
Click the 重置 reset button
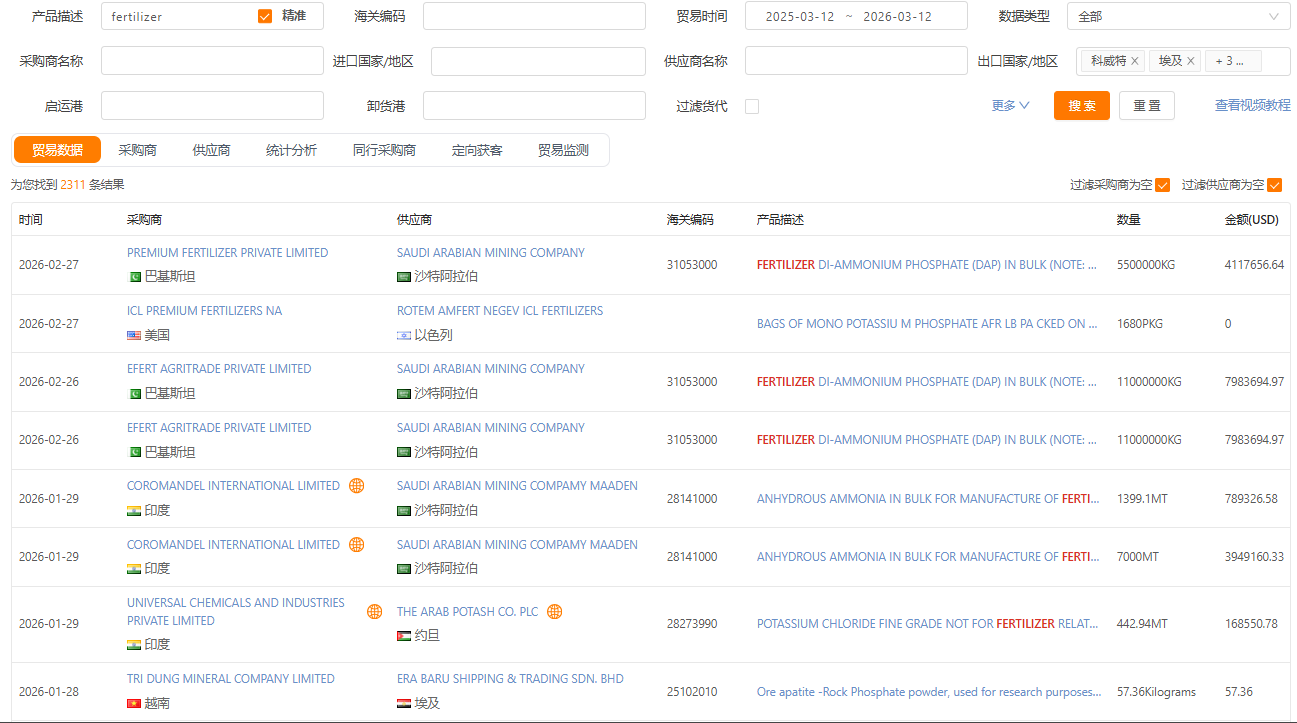pos(1147,106)
